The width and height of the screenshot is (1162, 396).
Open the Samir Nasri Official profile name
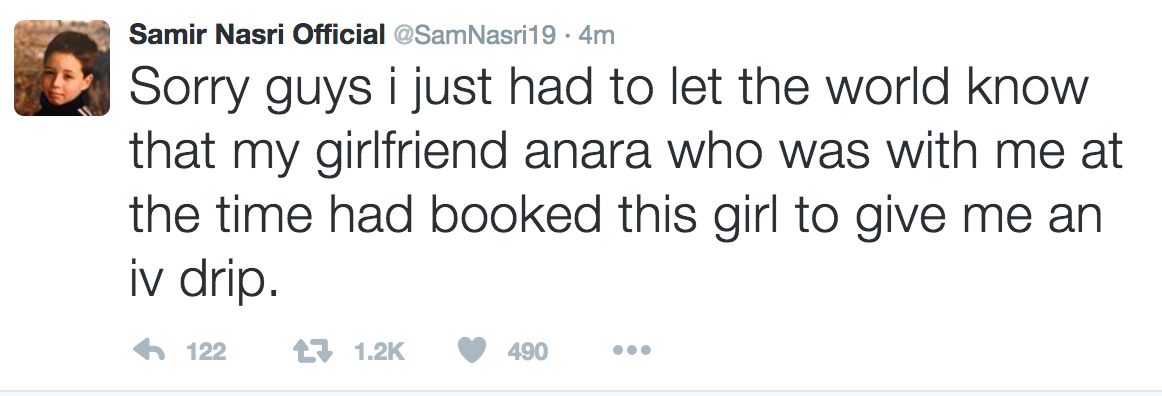pyautogui.click(x=257, y=34)
